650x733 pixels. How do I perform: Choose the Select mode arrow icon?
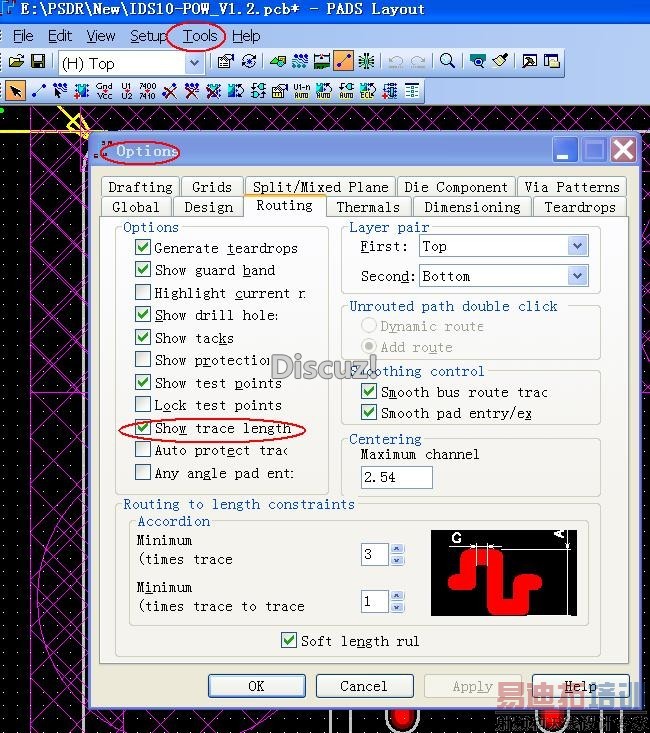(15, 91)
